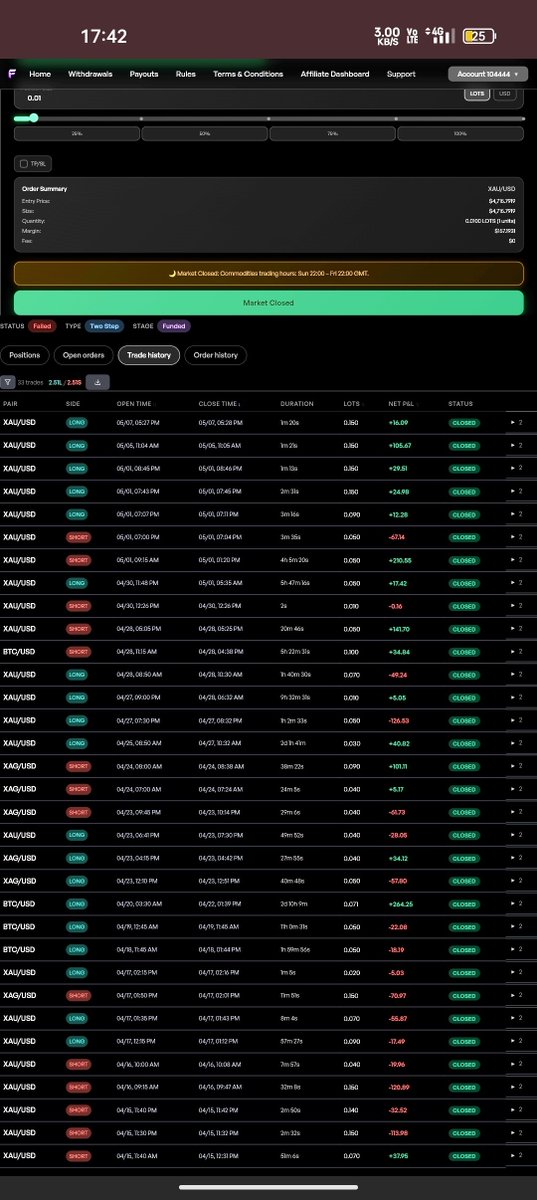Set size to 100% preset

click(460, 133)
